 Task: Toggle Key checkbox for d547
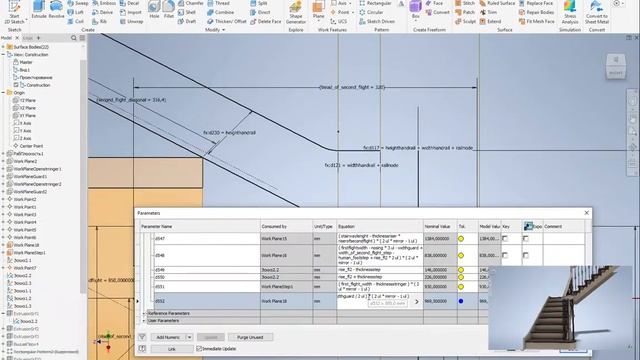click(505, 238)
